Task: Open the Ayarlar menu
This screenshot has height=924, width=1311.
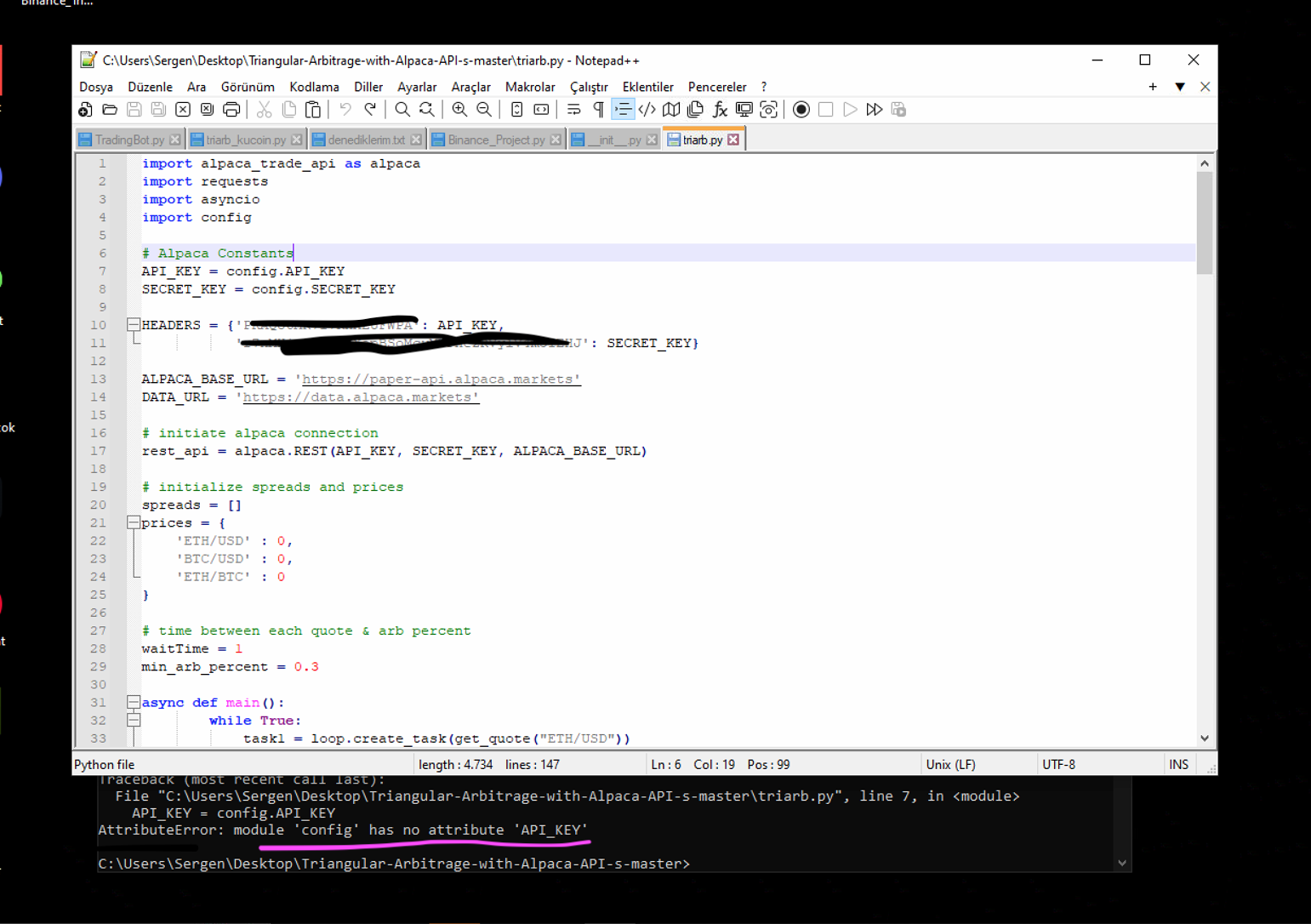Action: pos(417,87)
